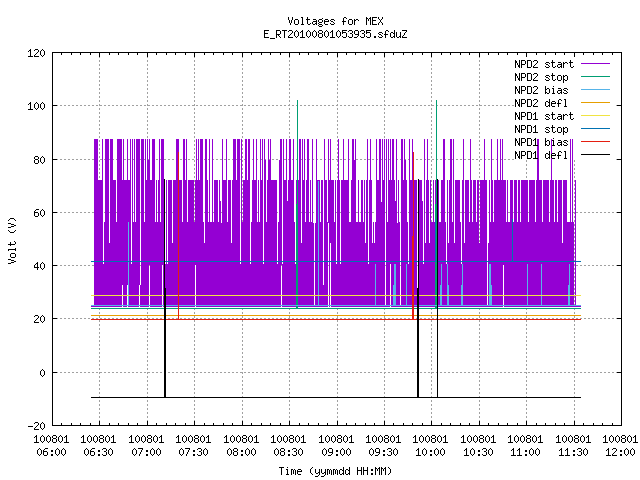This screenshot has width=640, height=480.
Task: Click the green NPD2 stop legend line
Action: (596, 77)
